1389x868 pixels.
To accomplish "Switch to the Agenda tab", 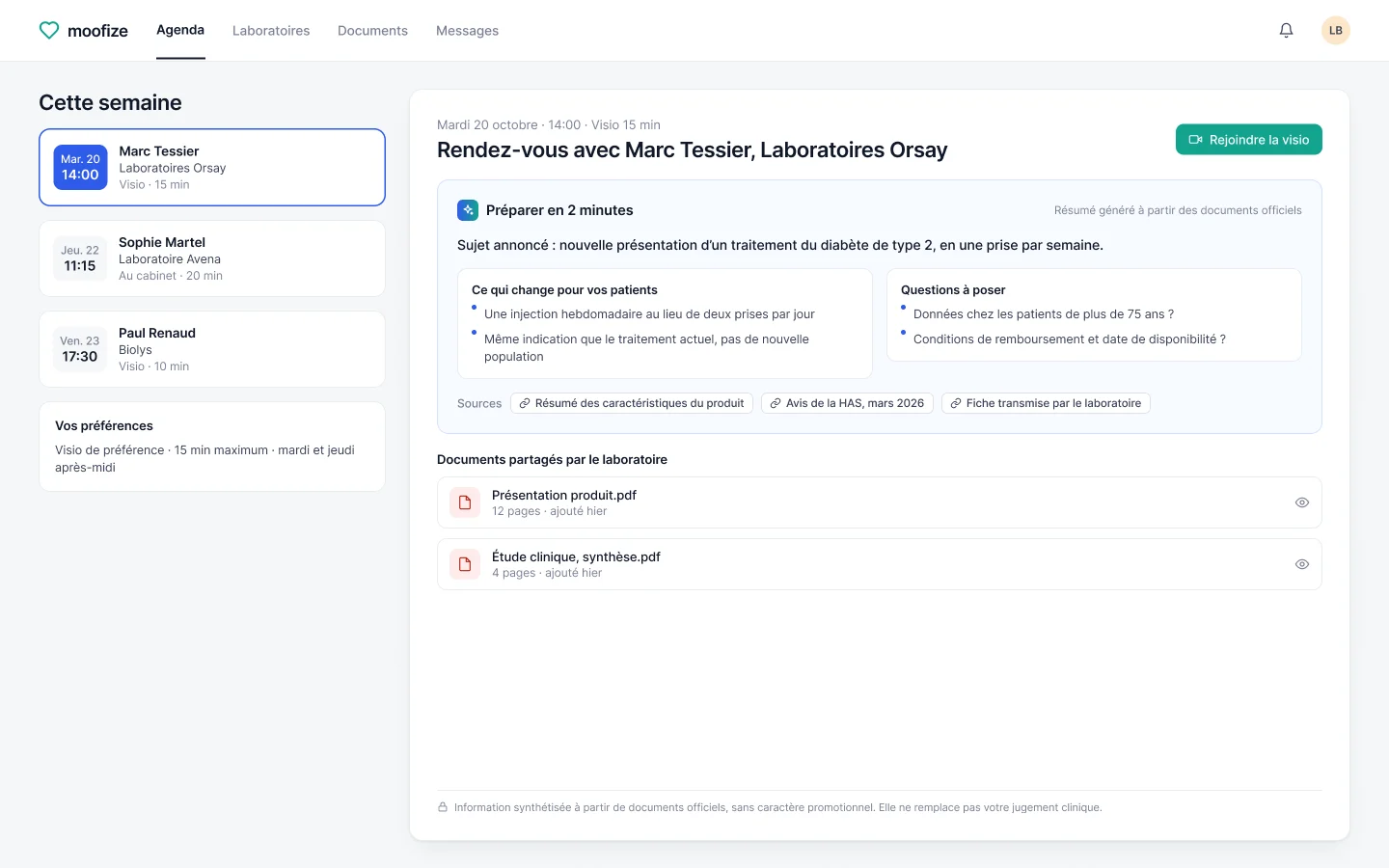I will click(x=180, y=30).
